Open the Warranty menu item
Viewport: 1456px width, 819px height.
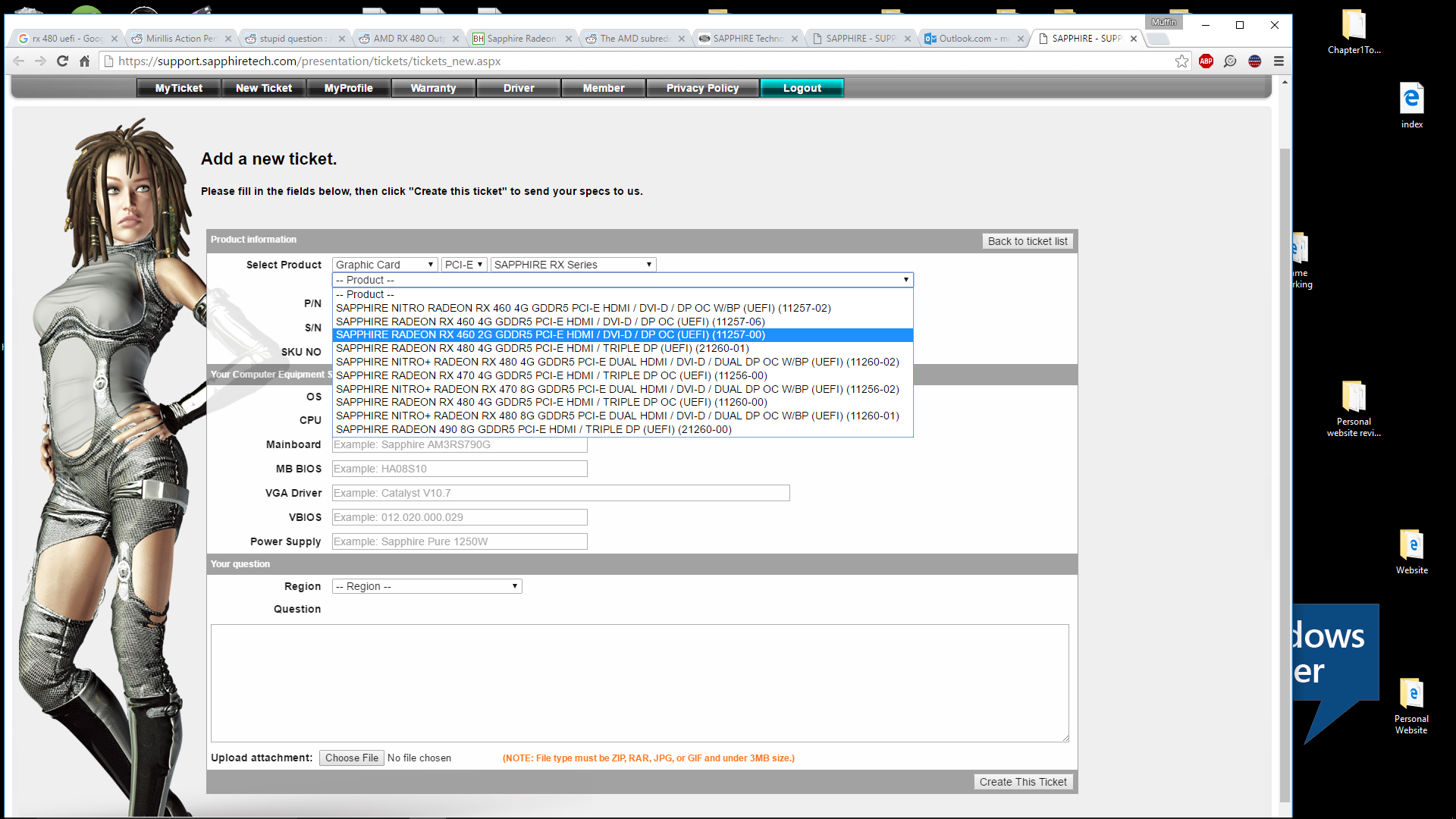[434, 88]
